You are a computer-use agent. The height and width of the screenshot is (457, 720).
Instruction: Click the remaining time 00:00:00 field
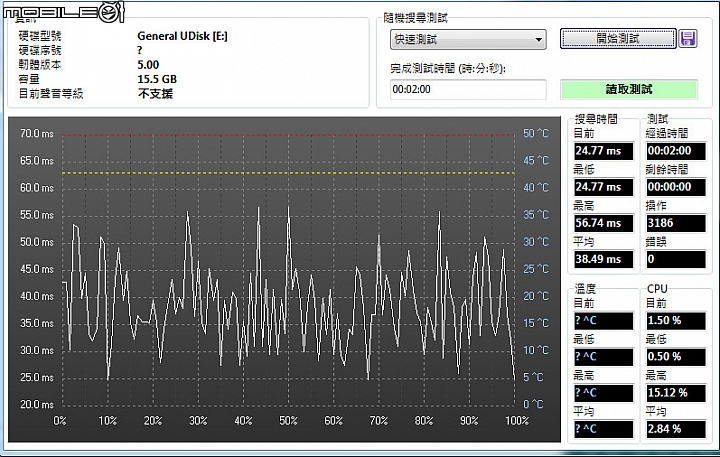[675, 187]
